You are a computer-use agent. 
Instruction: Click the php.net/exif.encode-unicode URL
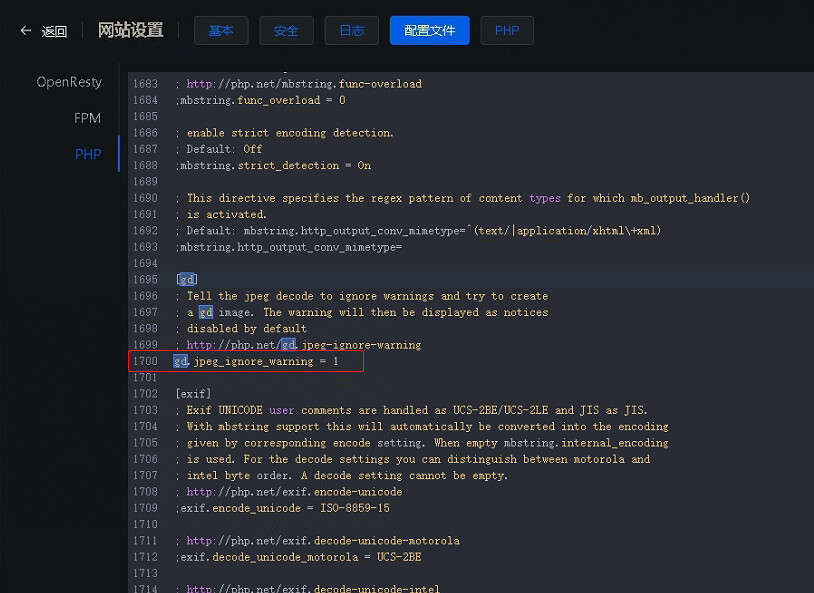[294, 492]
